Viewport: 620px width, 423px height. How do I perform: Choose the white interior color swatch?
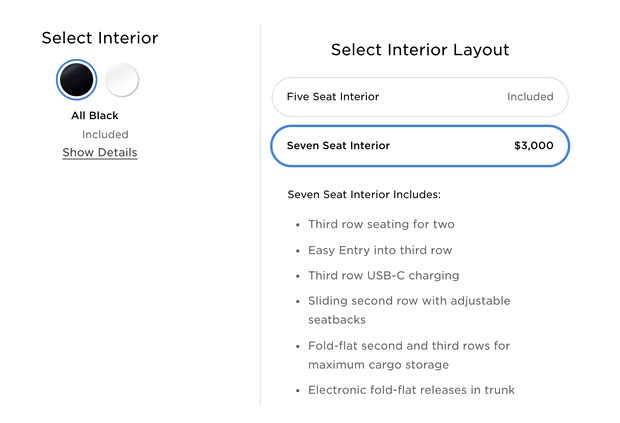[122, 80]
